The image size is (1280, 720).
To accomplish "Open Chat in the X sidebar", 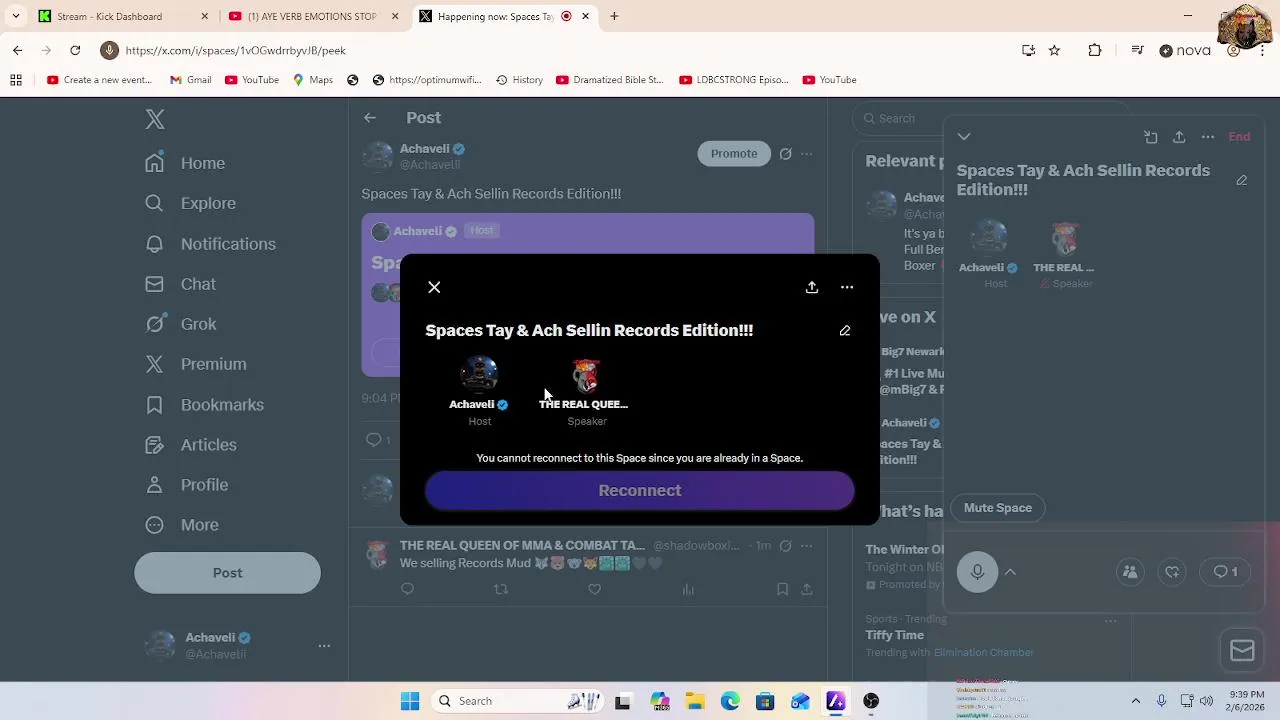I will tap(180, 284).
